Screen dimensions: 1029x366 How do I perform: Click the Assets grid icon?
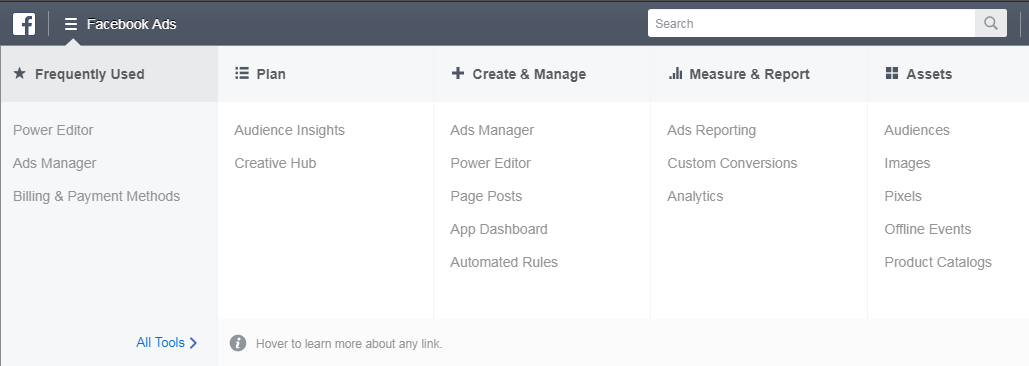click(x=892, y=73)
